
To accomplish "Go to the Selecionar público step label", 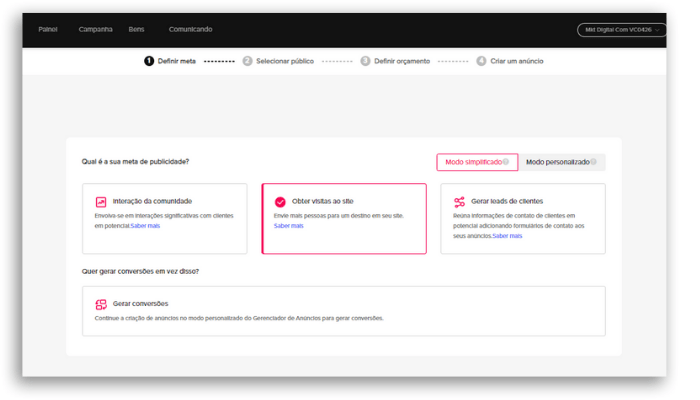I will pyautogui.click(x=285, y=61).
